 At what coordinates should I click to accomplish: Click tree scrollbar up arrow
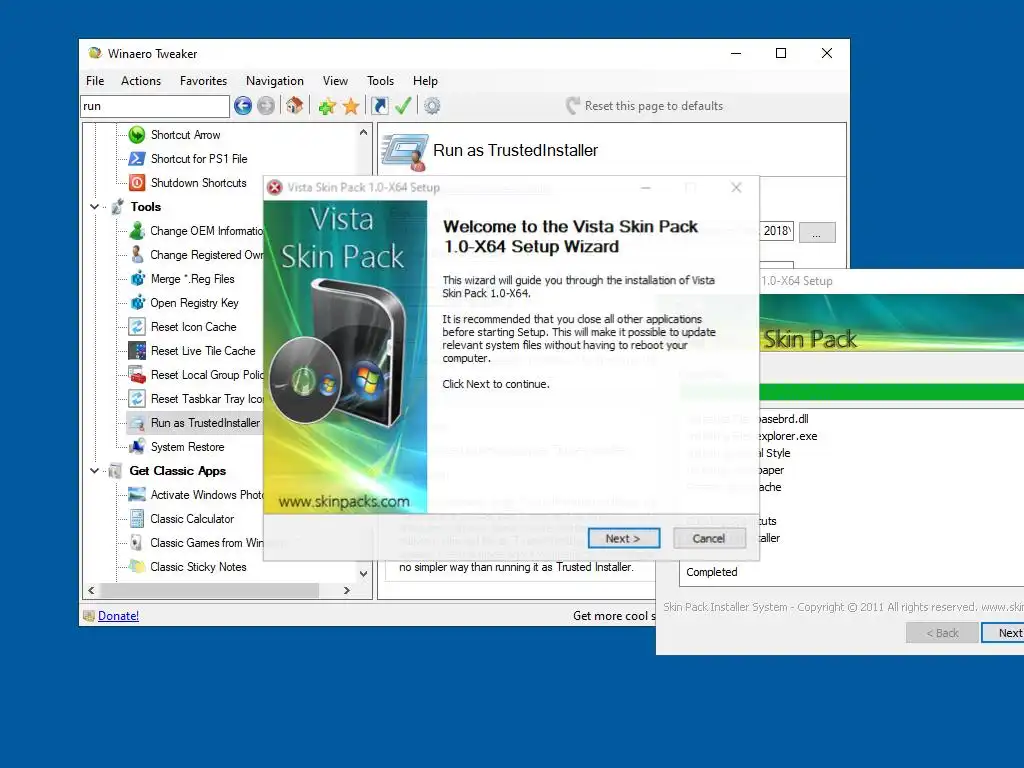pos(363,132)
